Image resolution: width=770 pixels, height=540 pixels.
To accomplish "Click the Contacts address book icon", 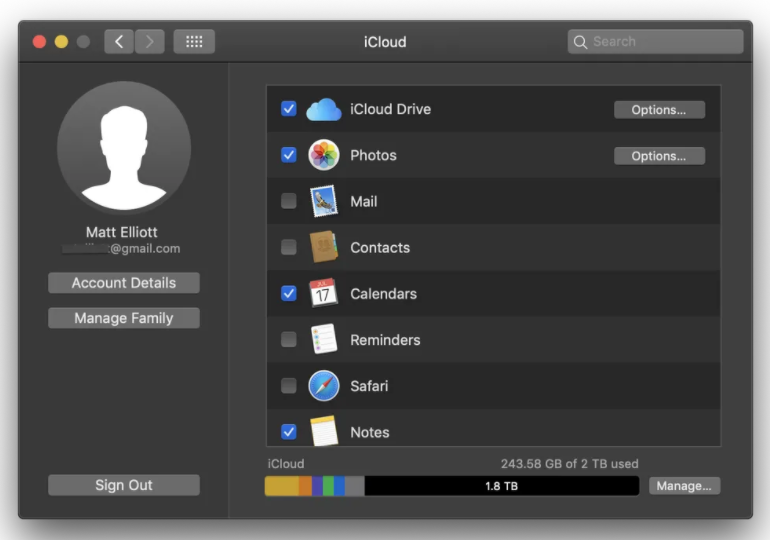I will (324, 247).
